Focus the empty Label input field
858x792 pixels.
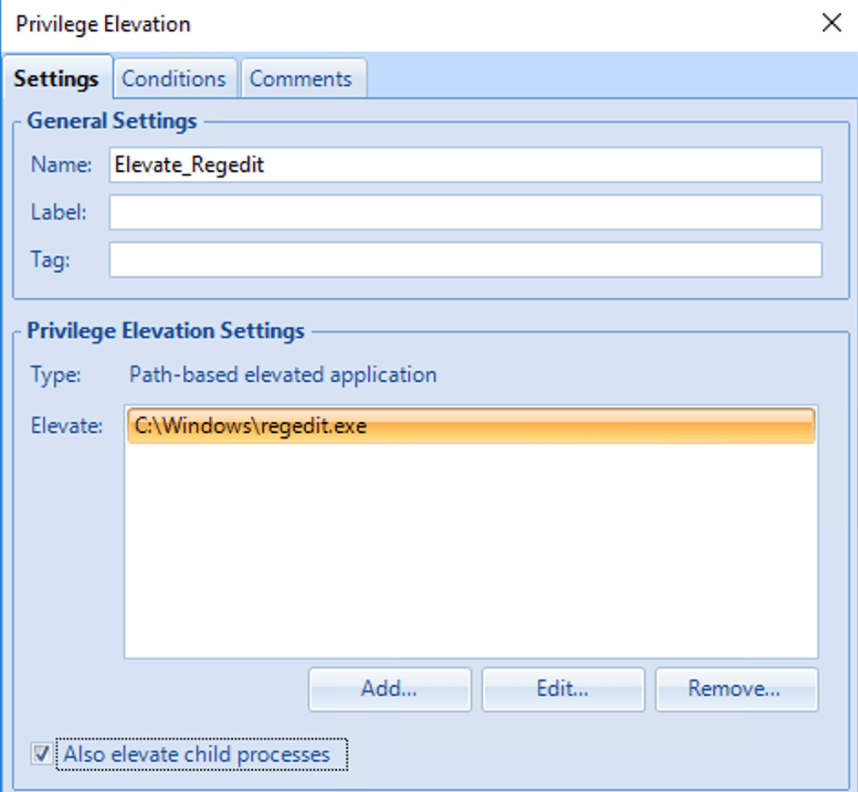pos(465,212)
